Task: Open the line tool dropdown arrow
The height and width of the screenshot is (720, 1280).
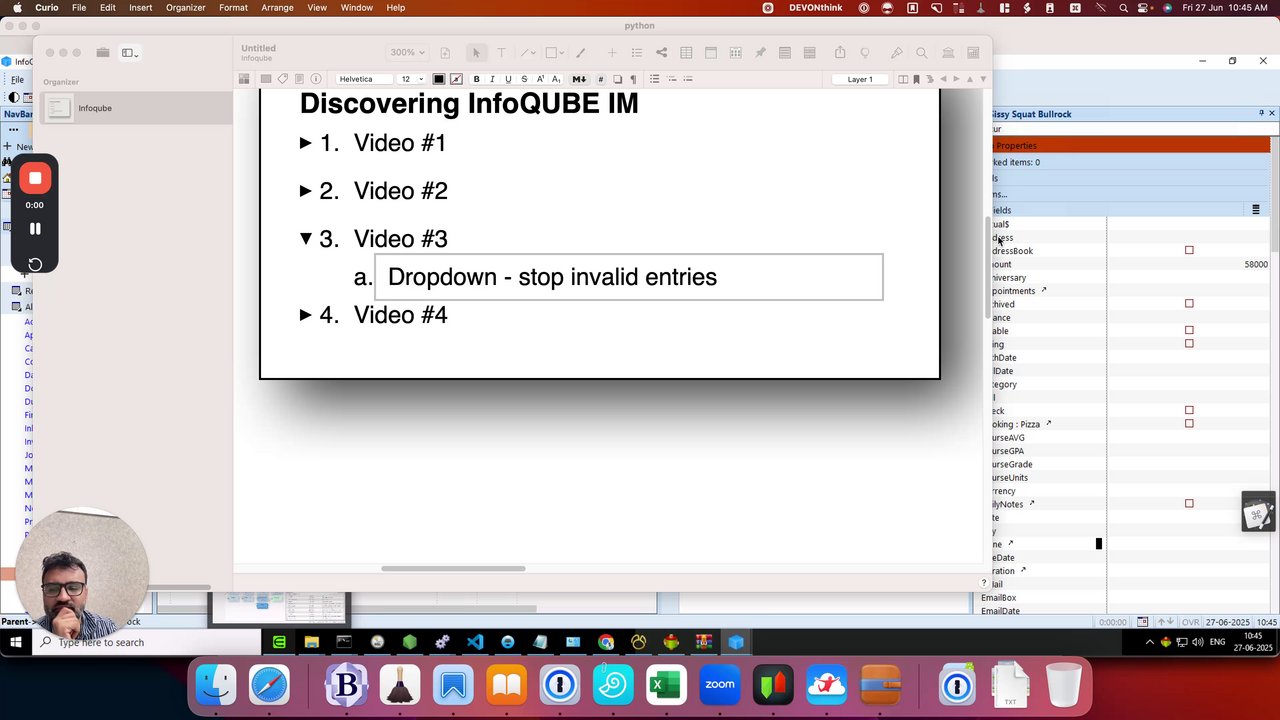Action: coord(534,53)
